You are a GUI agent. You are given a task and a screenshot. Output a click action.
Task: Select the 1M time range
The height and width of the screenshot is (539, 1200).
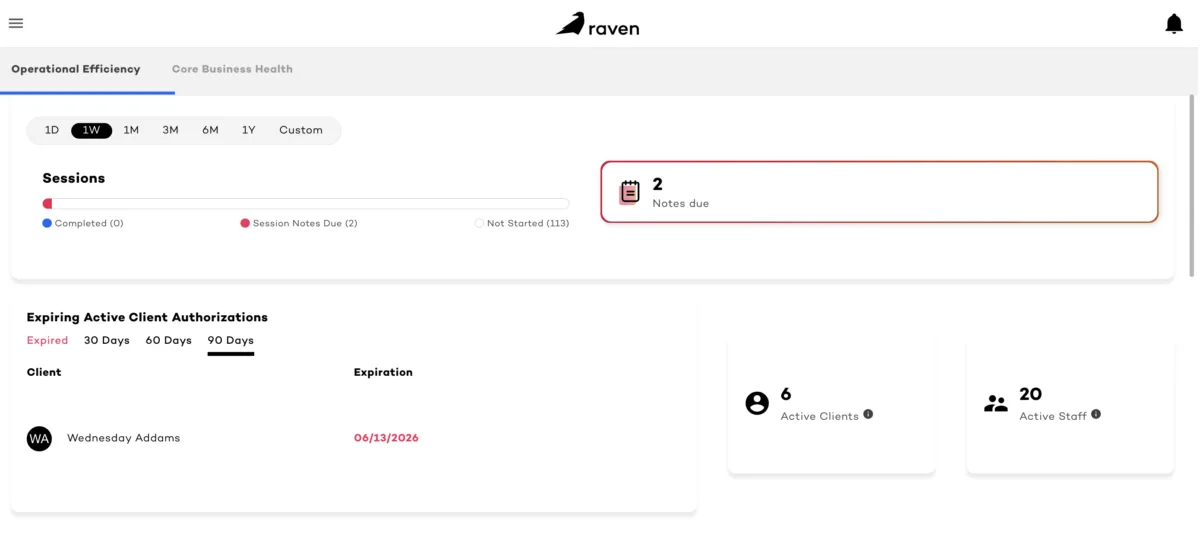(x=131, y=130)
